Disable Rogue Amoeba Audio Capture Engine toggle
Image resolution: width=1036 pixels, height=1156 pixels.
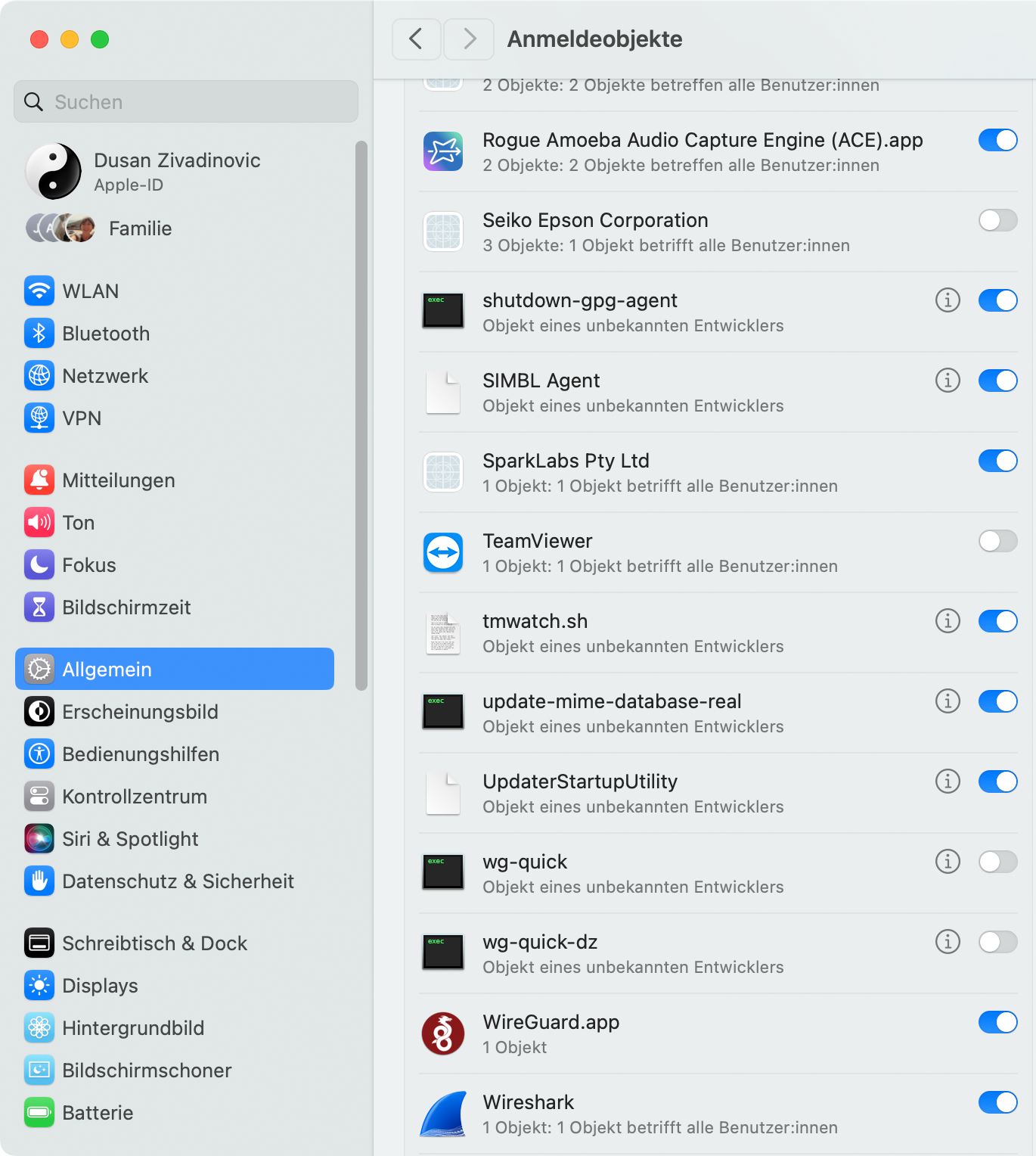pyautogui.click(x=998, y=140)
